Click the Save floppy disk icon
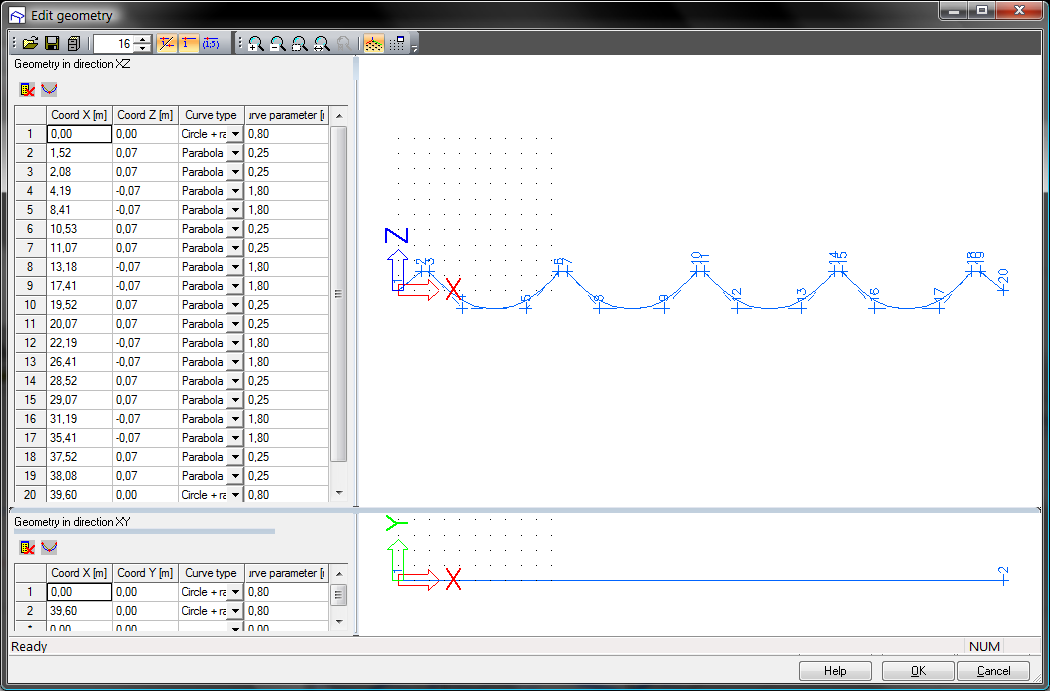 point(52,44)
